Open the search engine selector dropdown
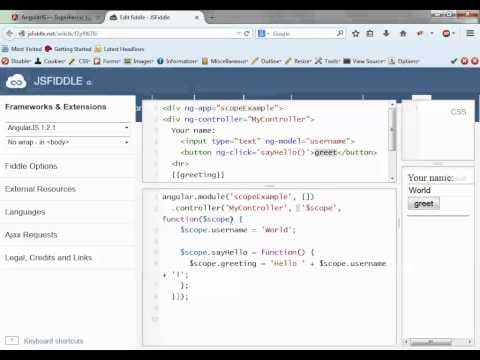This screenshot has width=480, height=360. (264, 34)
